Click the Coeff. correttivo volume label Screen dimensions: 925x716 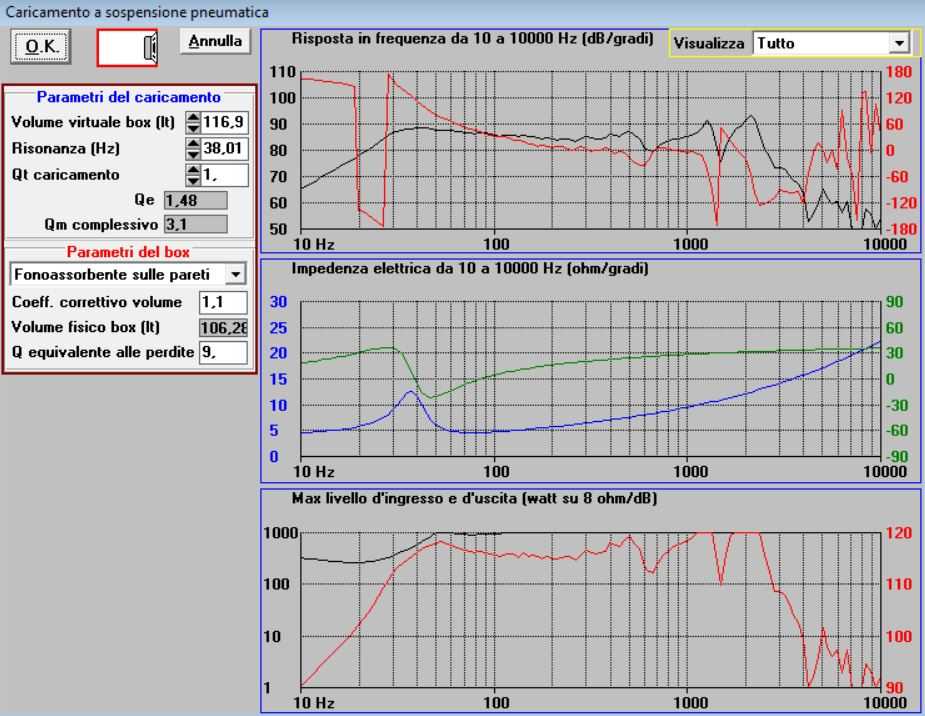97,303
